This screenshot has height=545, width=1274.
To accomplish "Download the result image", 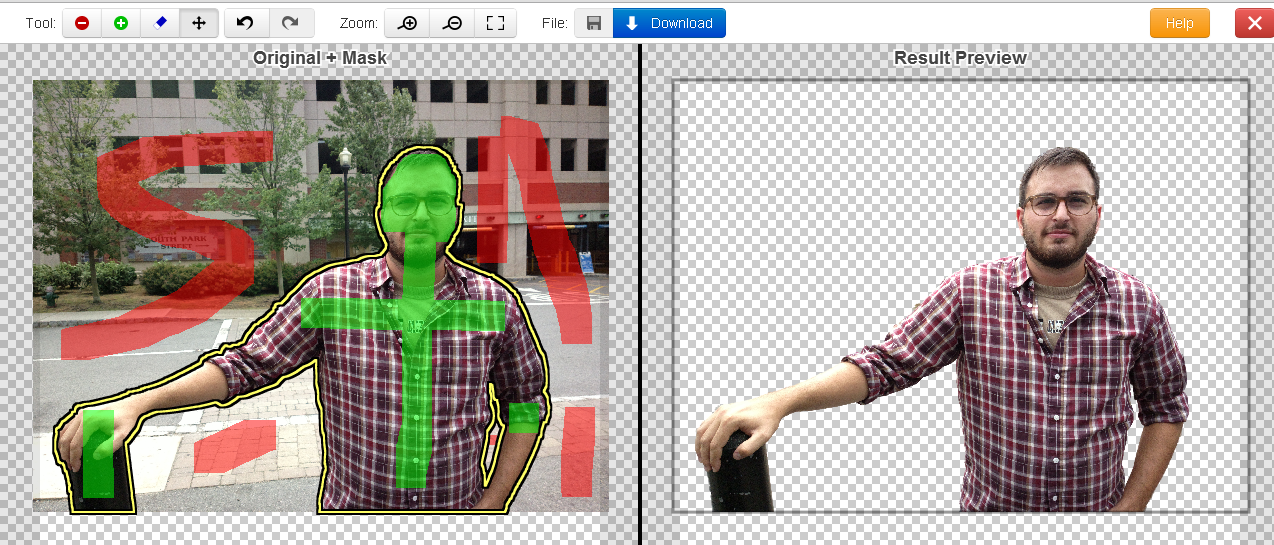I will [x=669, y=23].
